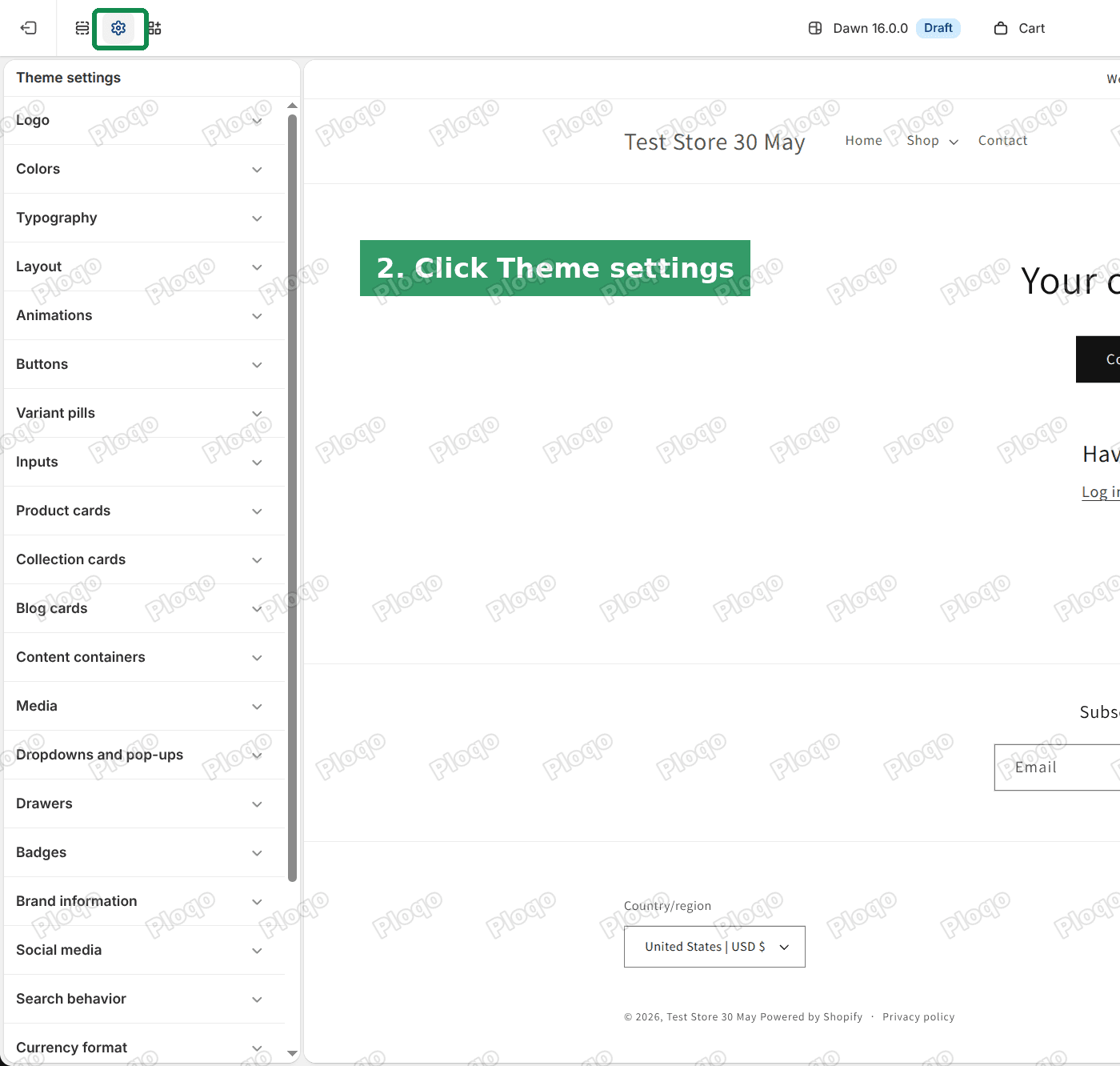Open United States USD country selector
Screen dimensions: 1120x1066
[714, 947]
